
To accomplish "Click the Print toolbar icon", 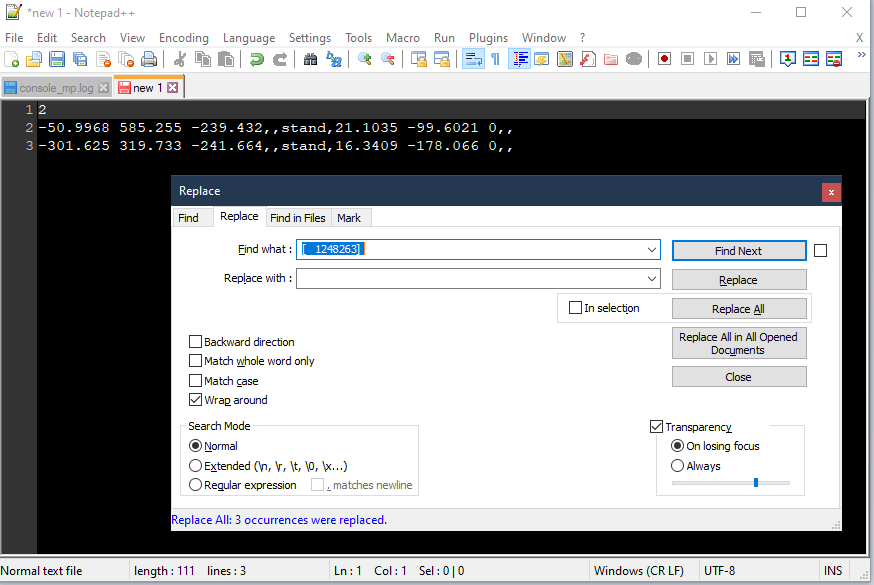I will pos(149,59).
